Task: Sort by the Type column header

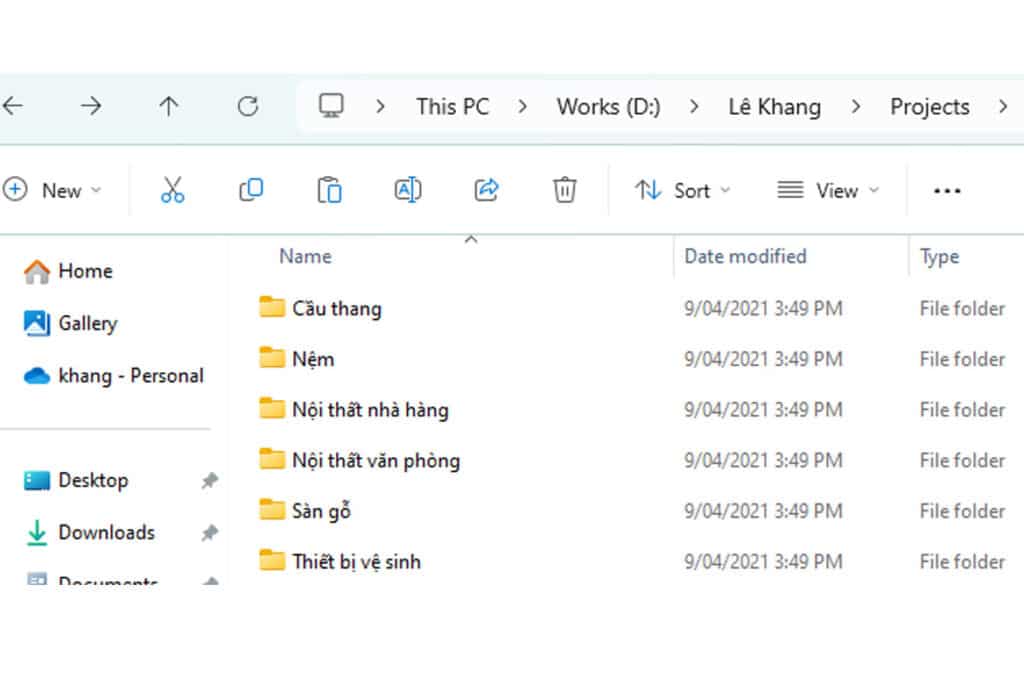Action: click(939, 257)
